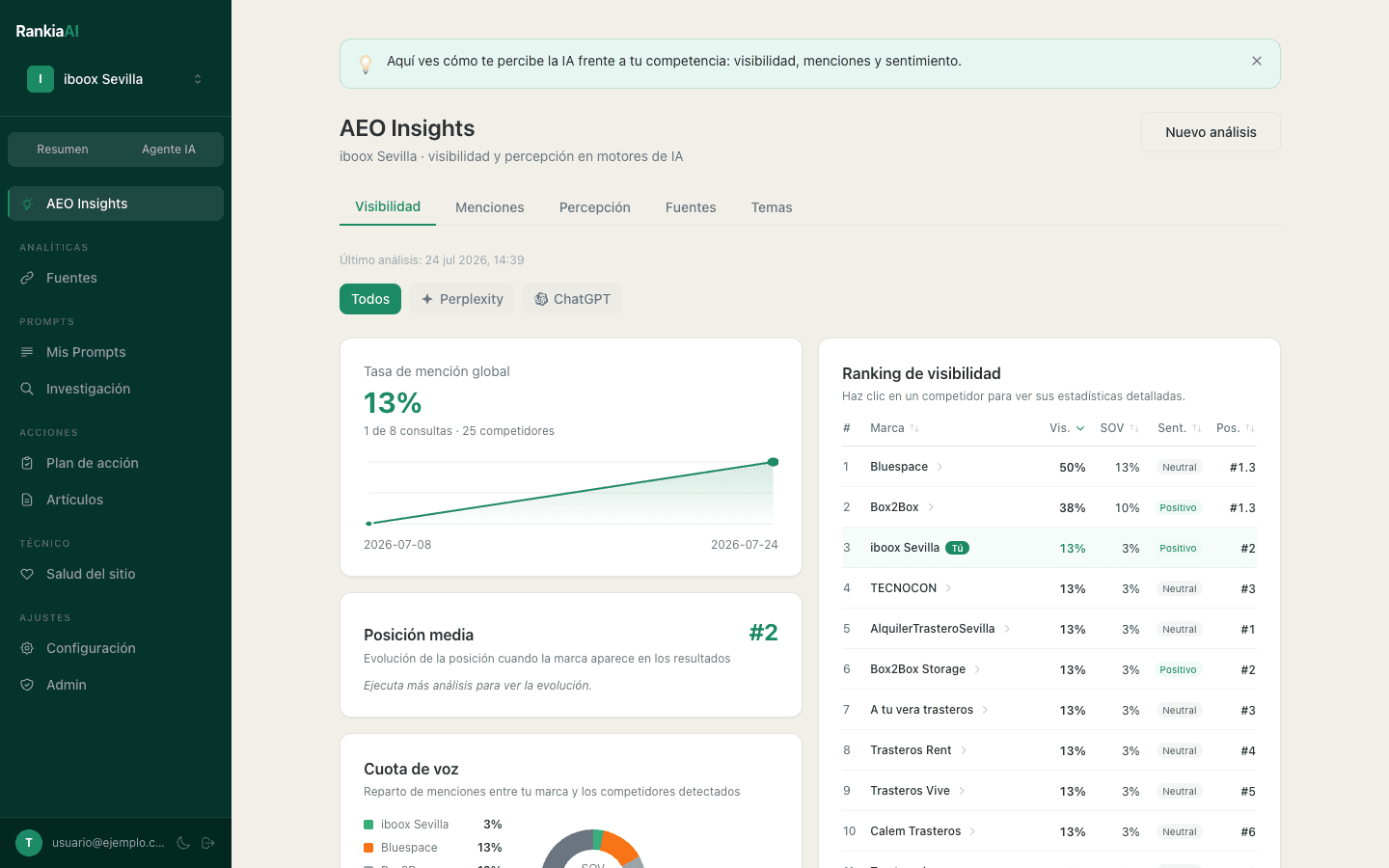Click the iboox Sevilla green legend swatch
1389x868 pixels.
tap(368, 825)
